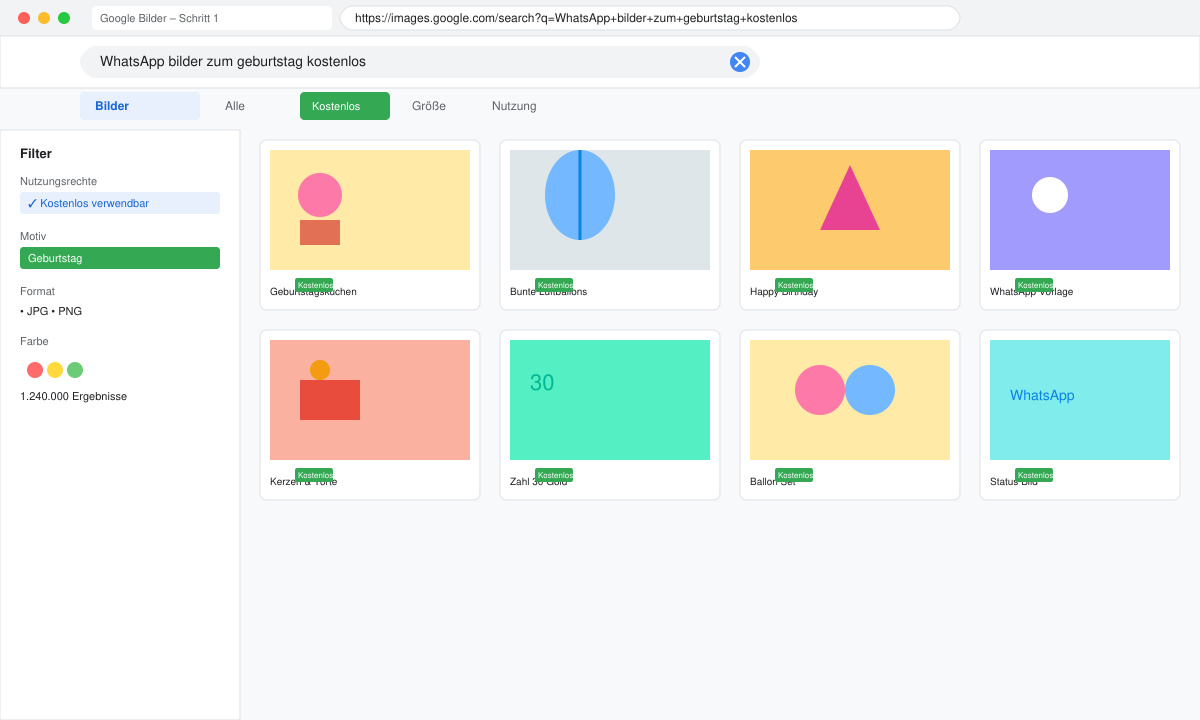Image resolution: width=1200 pixels, height=720 pixels.
Task: Switch to the Alle tab
Action: [235, 106]
